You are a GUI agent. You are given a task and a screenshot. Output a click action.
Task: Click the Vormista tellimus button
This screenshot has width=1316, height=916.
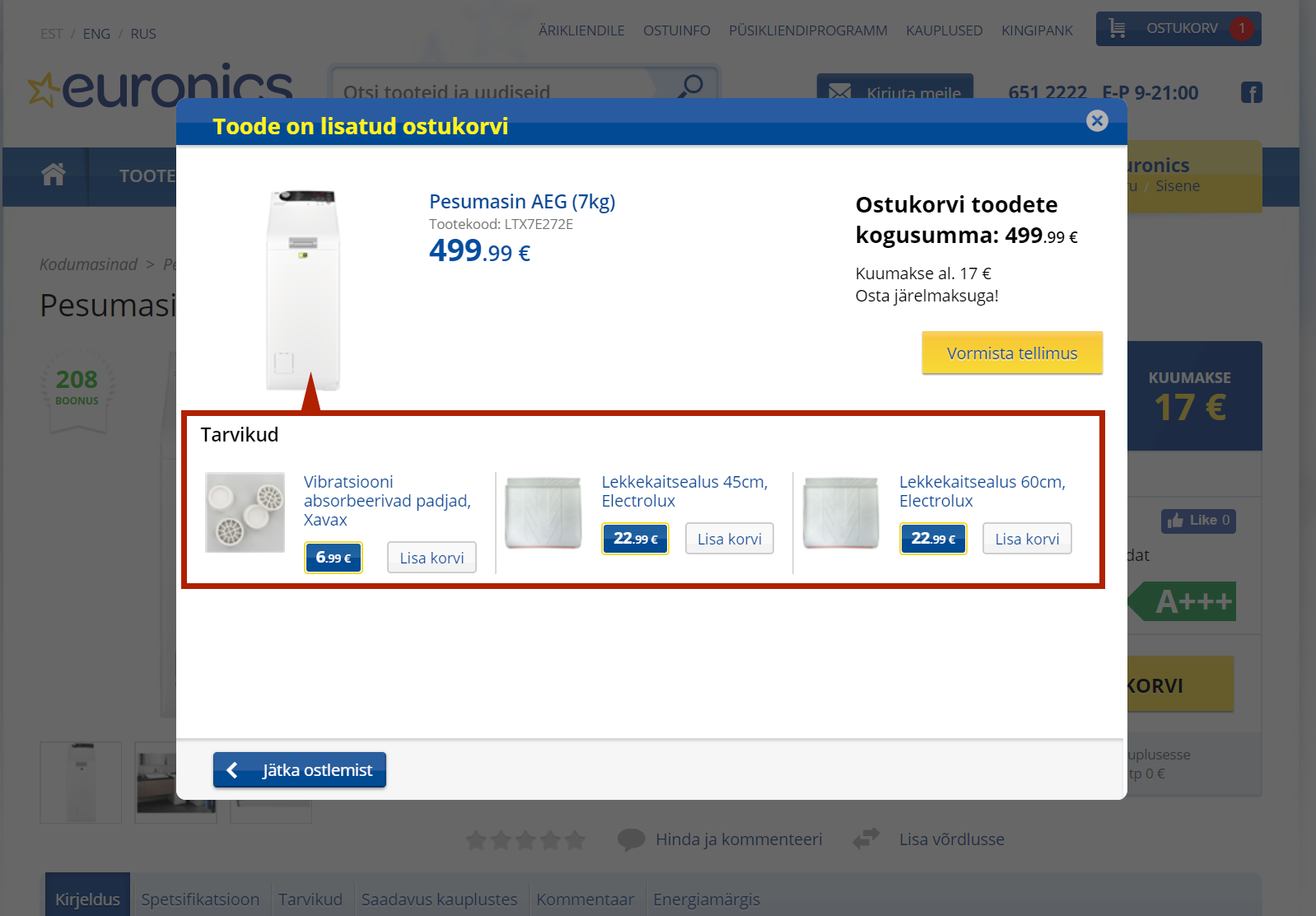pyautogui.click(x=1012, y=353)
